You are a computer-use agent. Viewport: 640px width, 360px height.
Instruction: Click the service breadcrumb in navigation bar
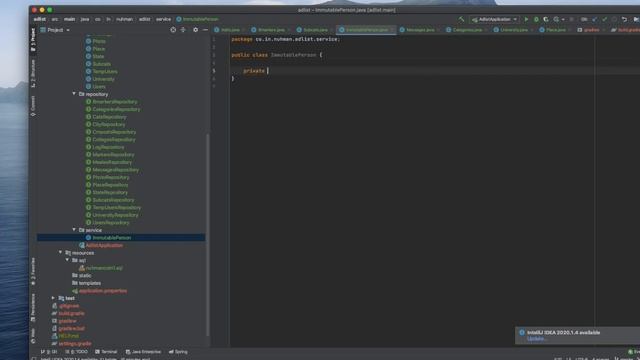point(163,19)
